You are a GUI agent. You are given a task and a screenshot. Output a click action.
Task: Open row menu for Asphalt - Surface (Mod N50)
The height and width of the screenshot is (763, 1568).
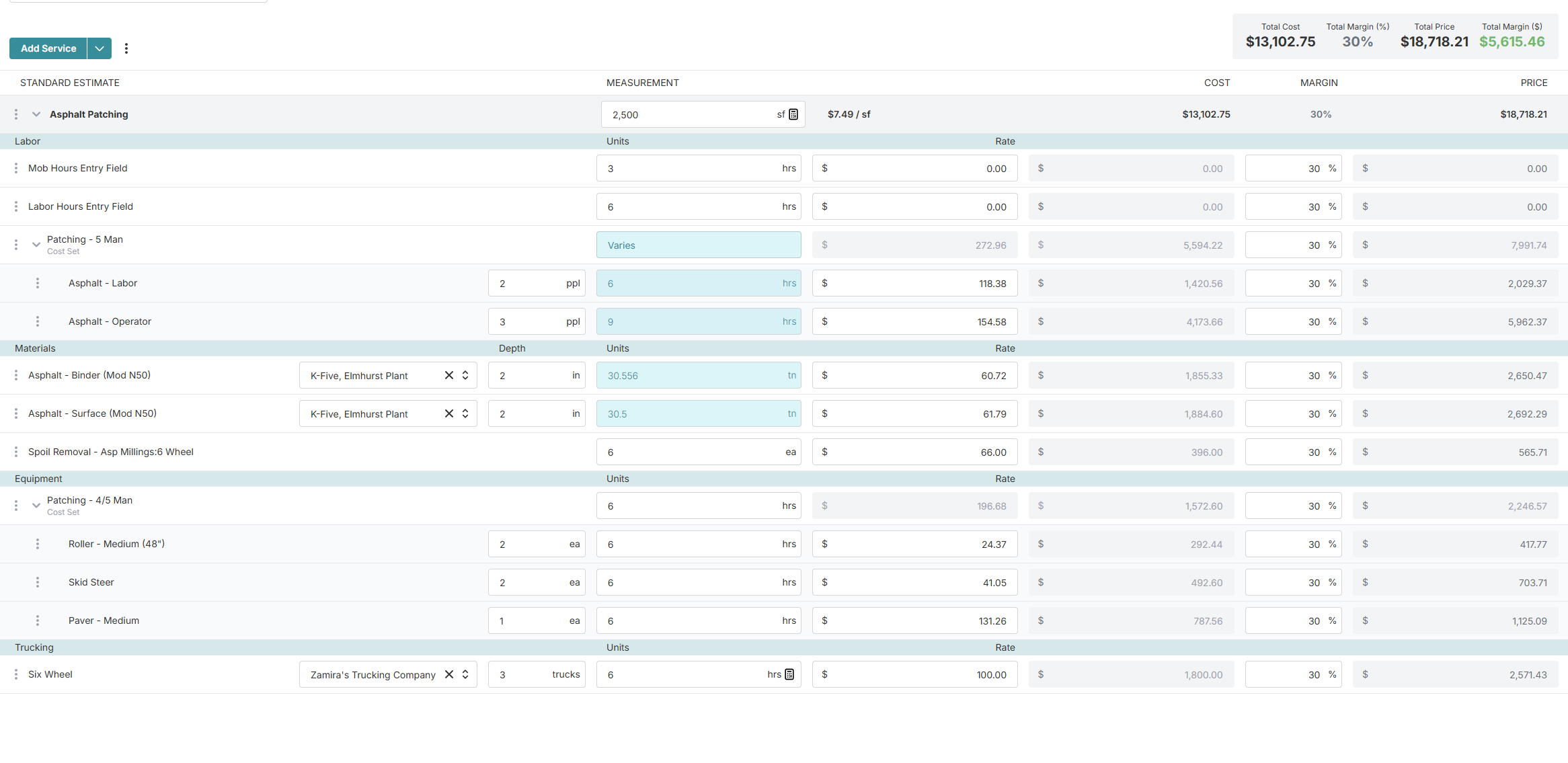[16, 413]
